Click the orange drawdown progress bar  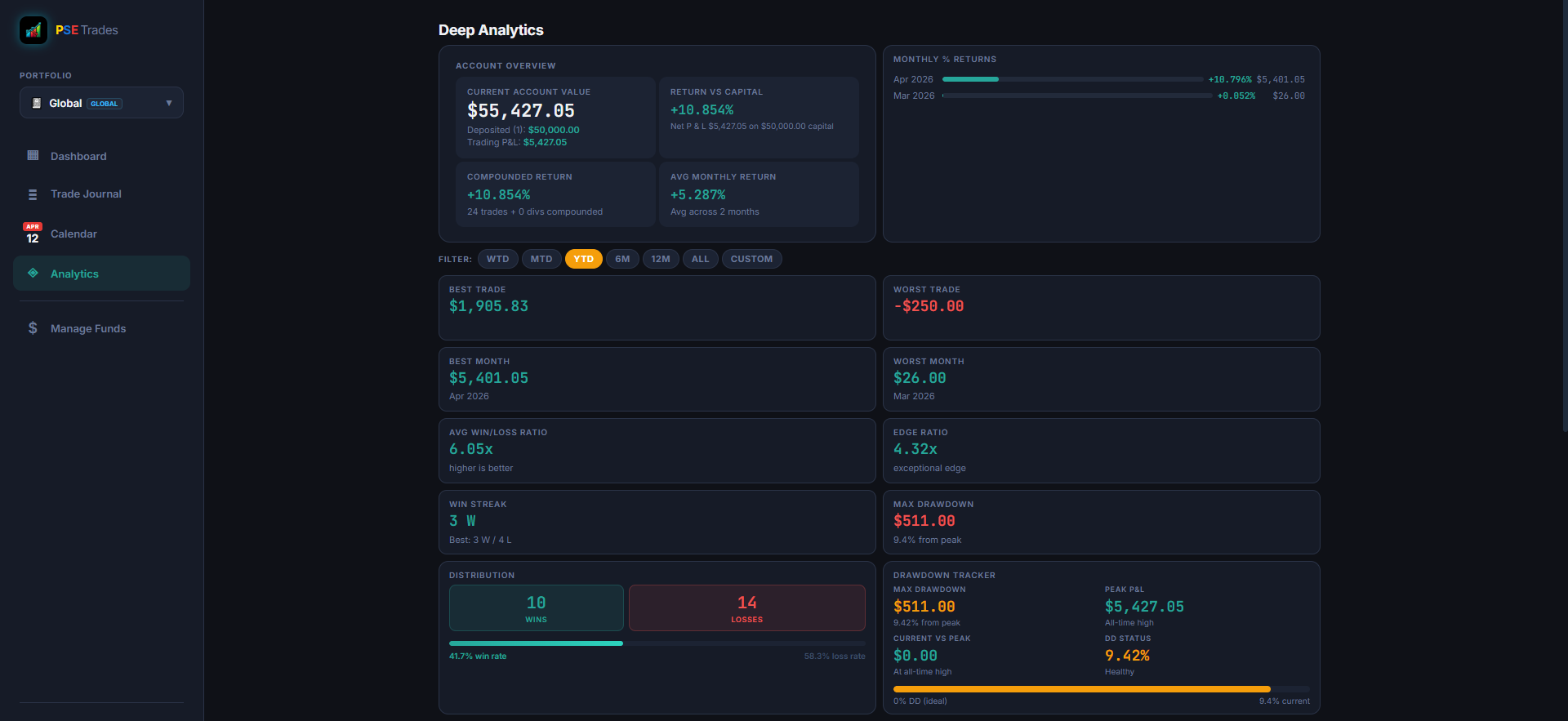coord(1081,689)
